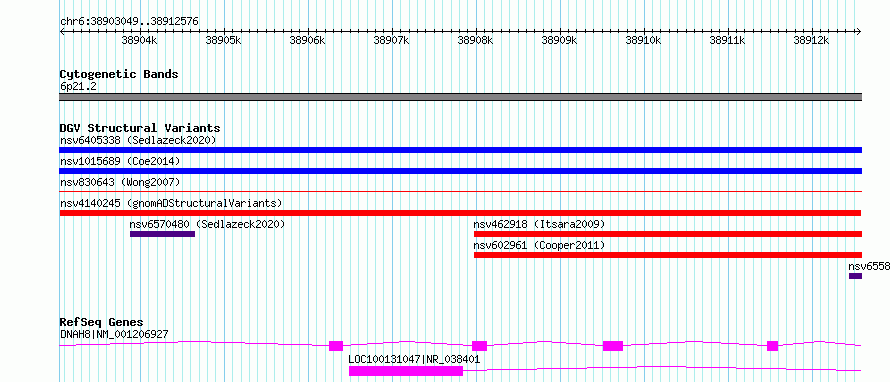Click the 6p21.2 band label
This screenshot has height=382, width=890.
(x=78, y=86)
